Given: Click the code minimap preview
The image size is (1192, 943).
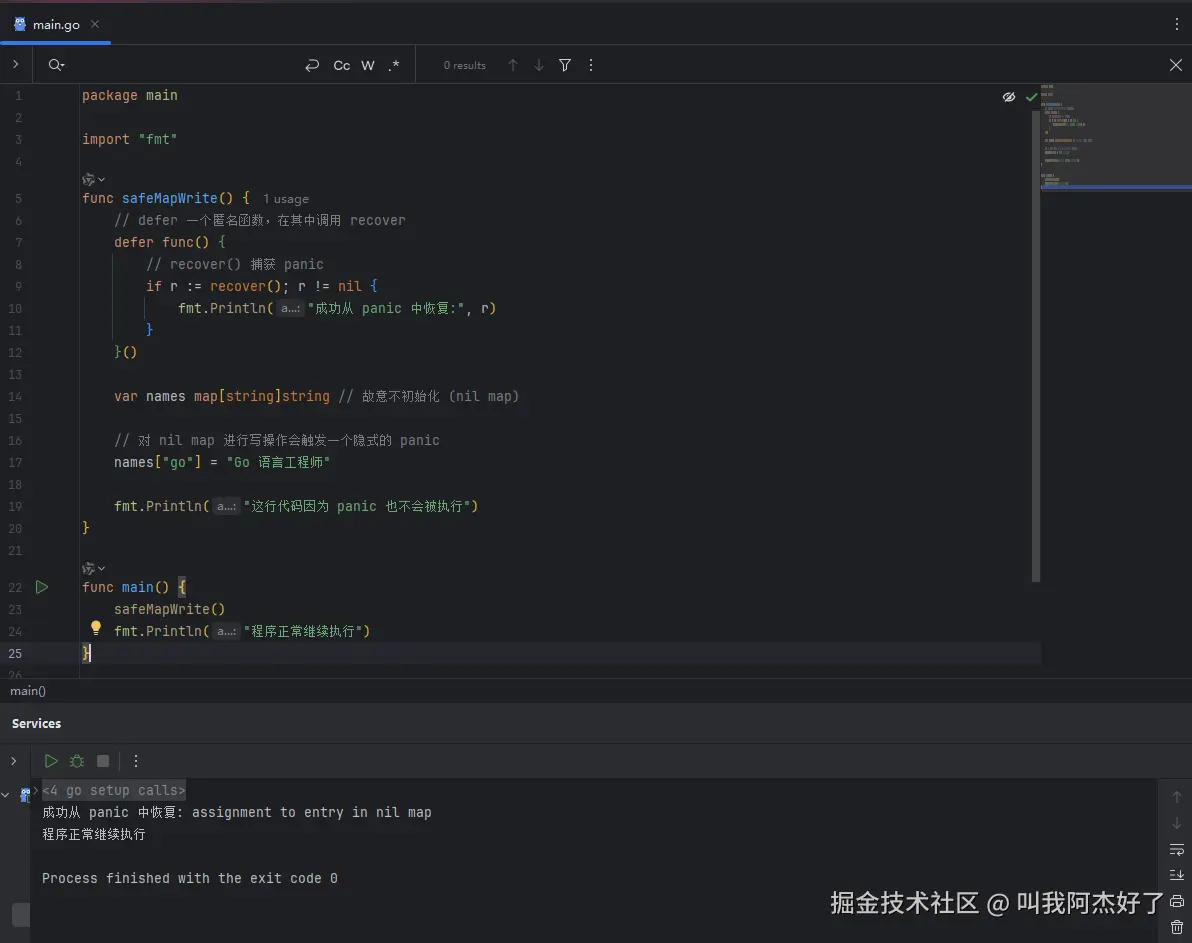Looking at the screenshot, I should click(x=1116, y=135).
